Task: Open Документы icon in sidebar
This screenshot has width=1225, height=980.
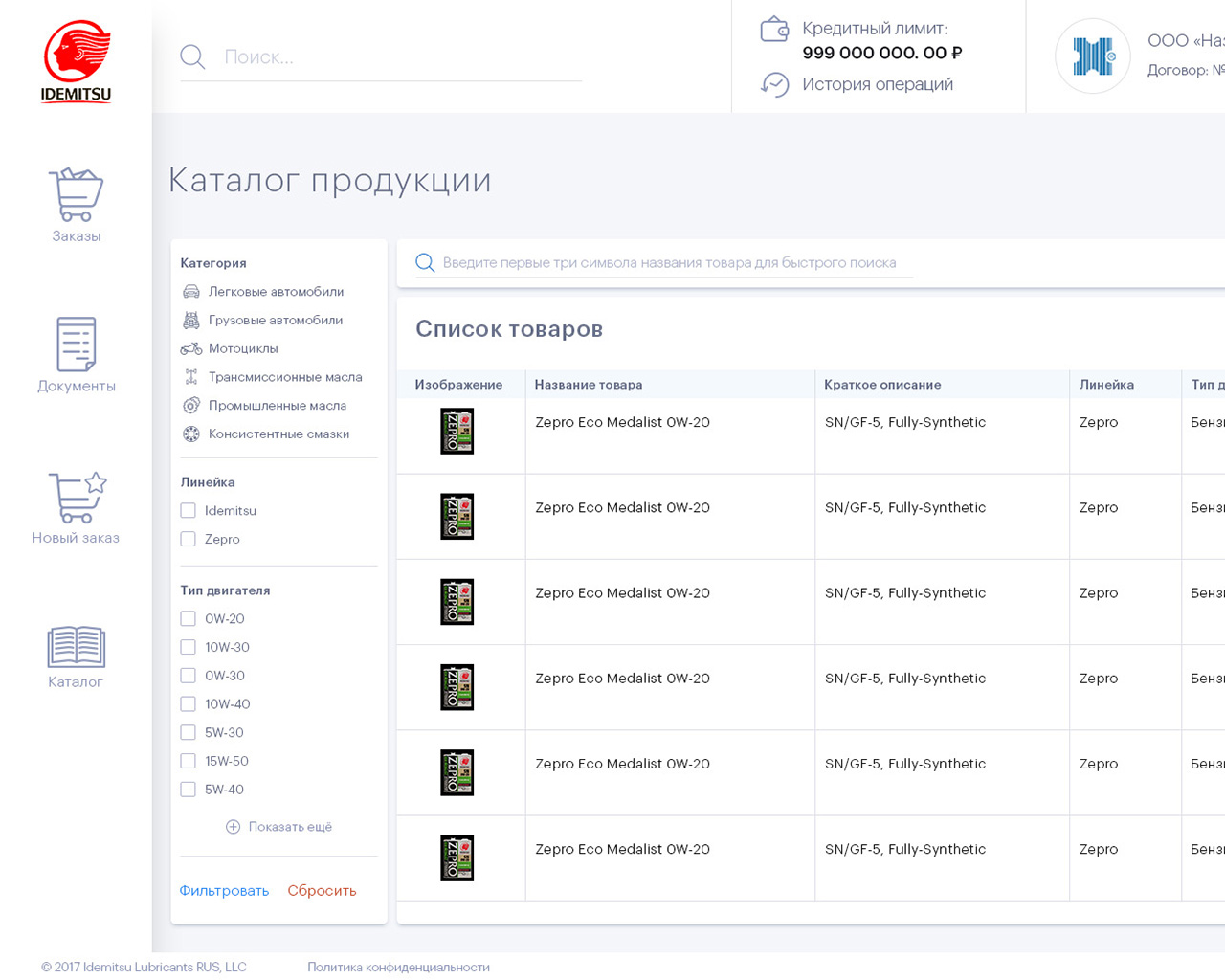Action: tap(76, 344)
